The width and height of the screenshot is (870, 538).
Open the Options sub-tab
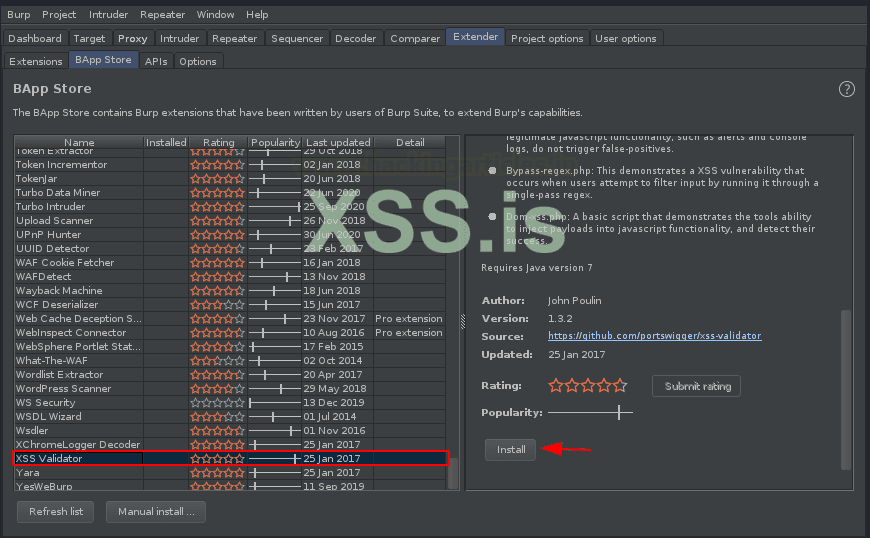198,61
